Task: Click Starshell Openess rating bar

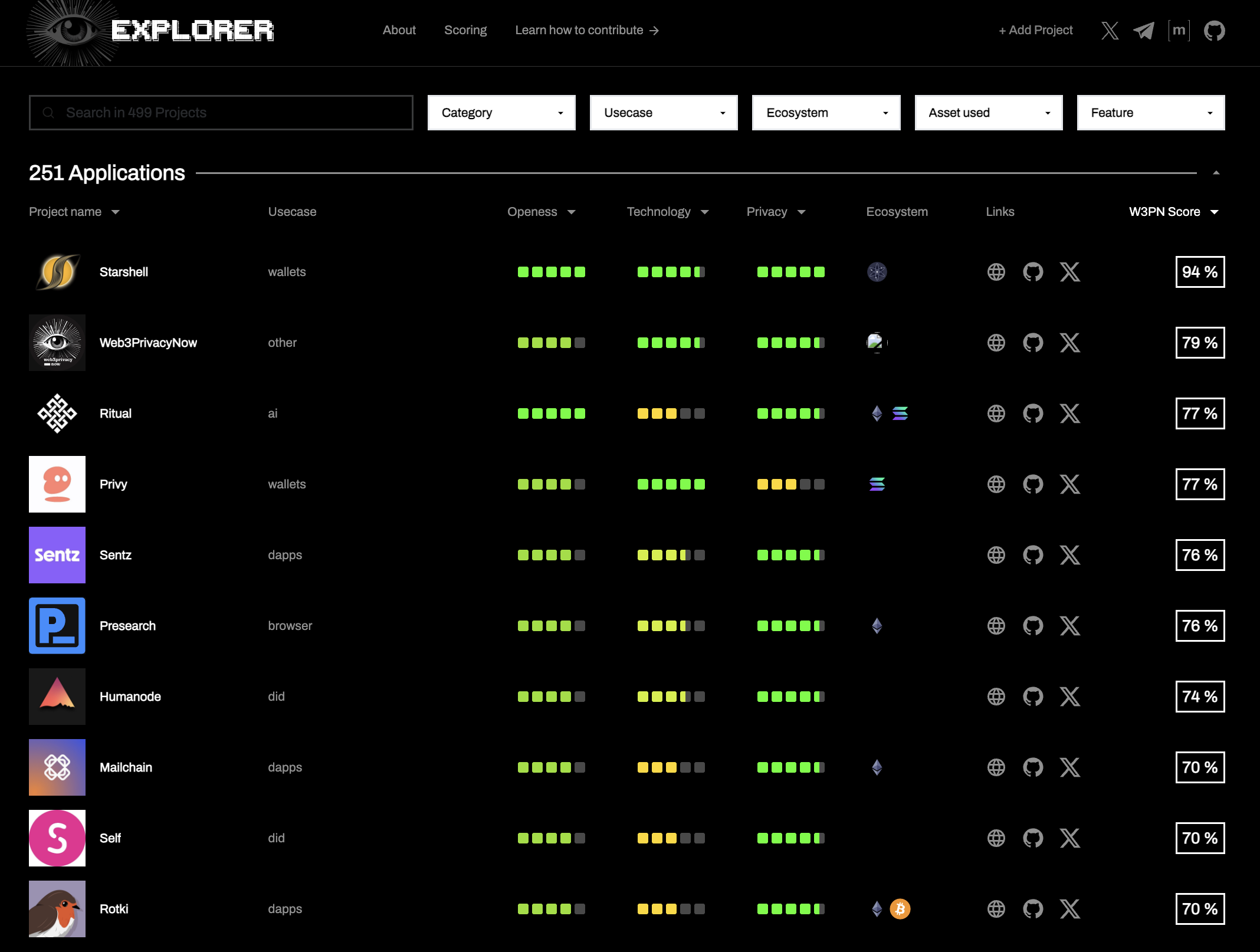Action: tap(552, 272)
